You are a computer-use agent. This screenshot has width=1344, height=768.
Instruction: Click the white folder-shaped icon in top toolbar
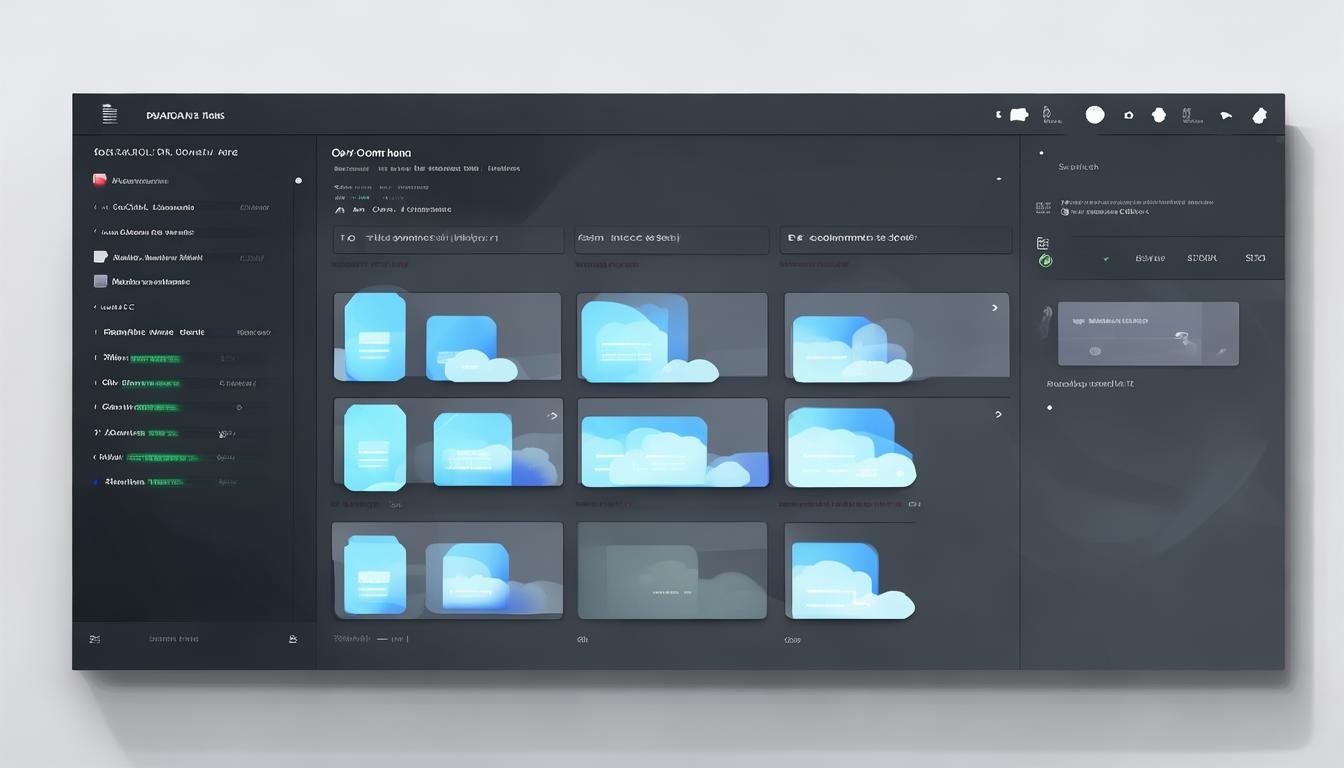click(x=1019, y=115)
